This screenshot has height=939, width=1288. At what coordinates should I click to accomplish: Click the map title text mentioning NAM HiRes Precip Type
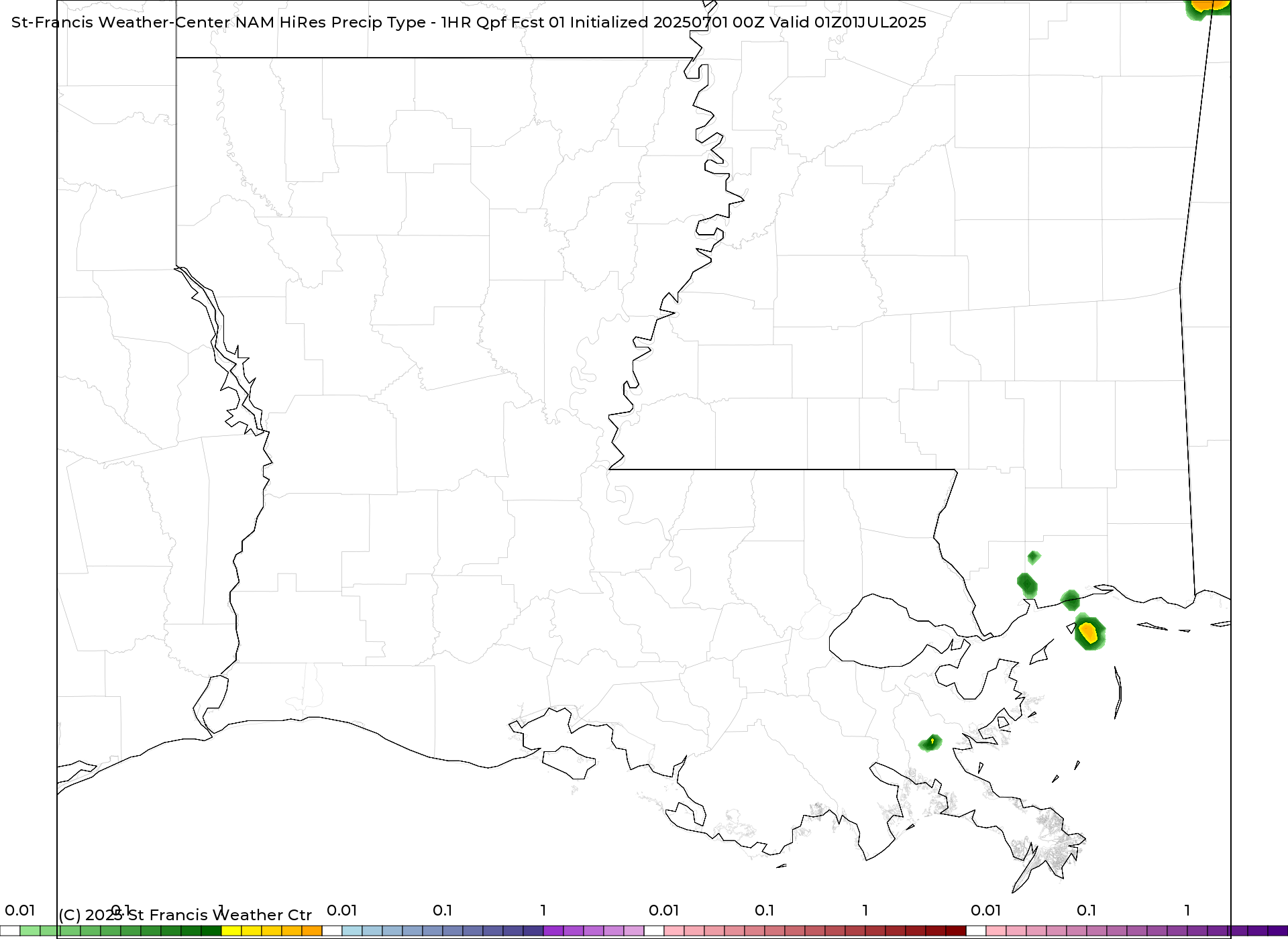click(x=469, y=22)
